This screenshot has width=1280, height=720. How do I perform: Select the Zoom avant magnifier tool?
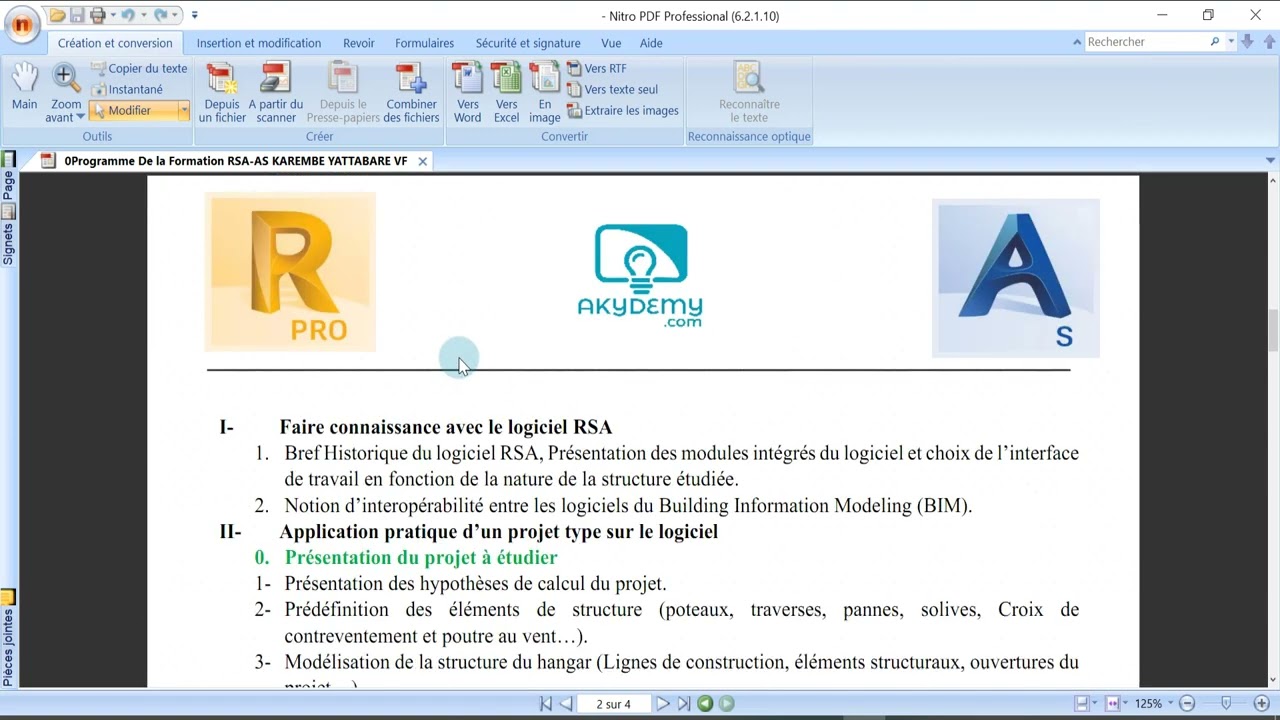pyautogui.click(x=66, y=93)
